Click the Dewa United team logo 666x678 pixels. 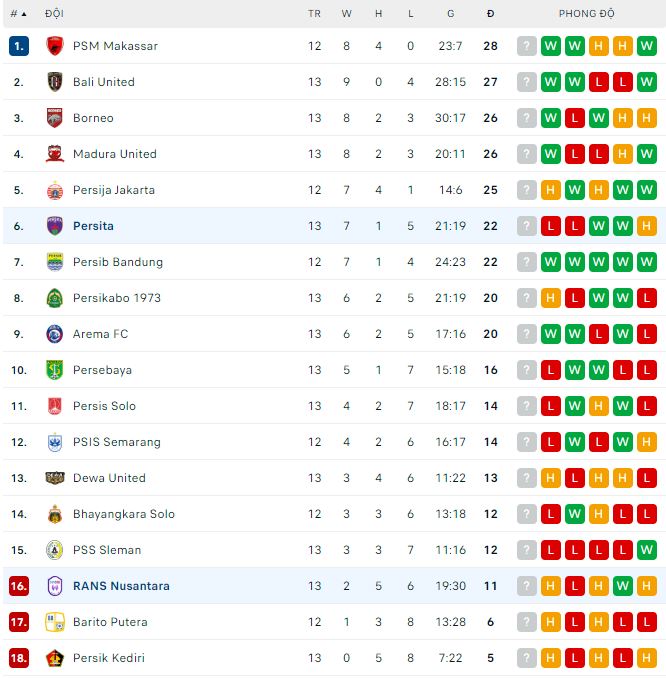coord(55,478)
